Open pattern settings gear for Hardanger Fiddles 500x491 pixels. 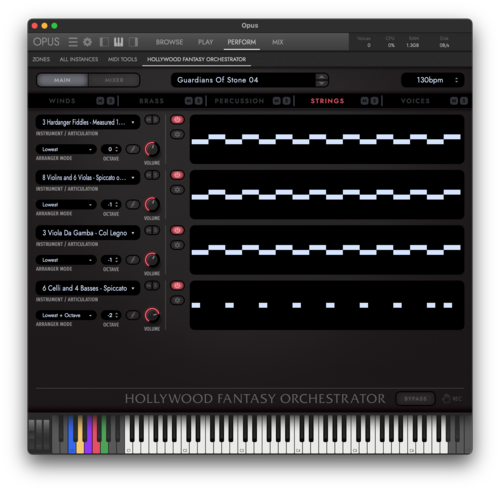(177, 134)
